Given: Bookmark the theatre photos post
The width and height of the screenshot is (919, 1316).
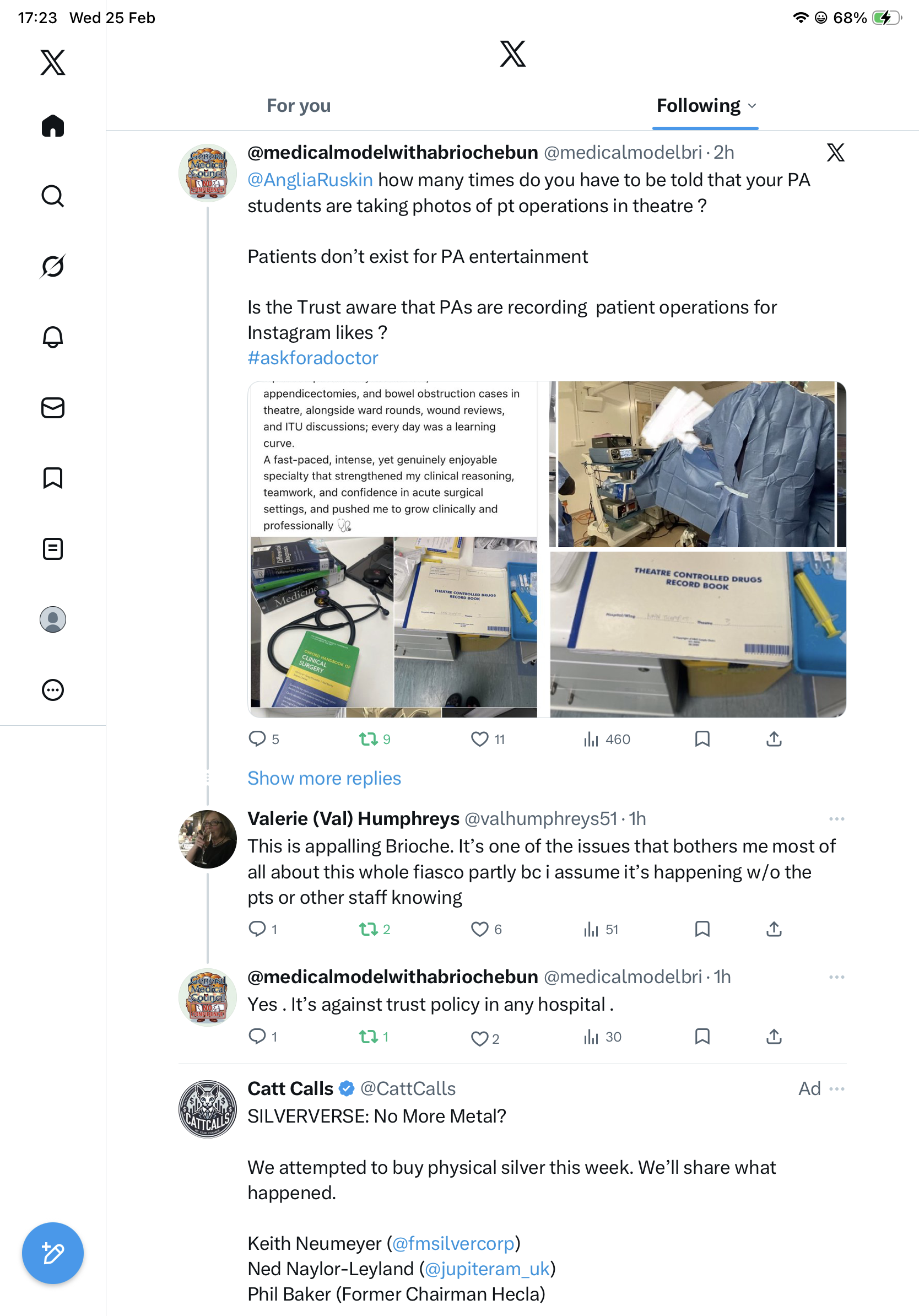Looking at the screenshot, I should click(702, 739).
